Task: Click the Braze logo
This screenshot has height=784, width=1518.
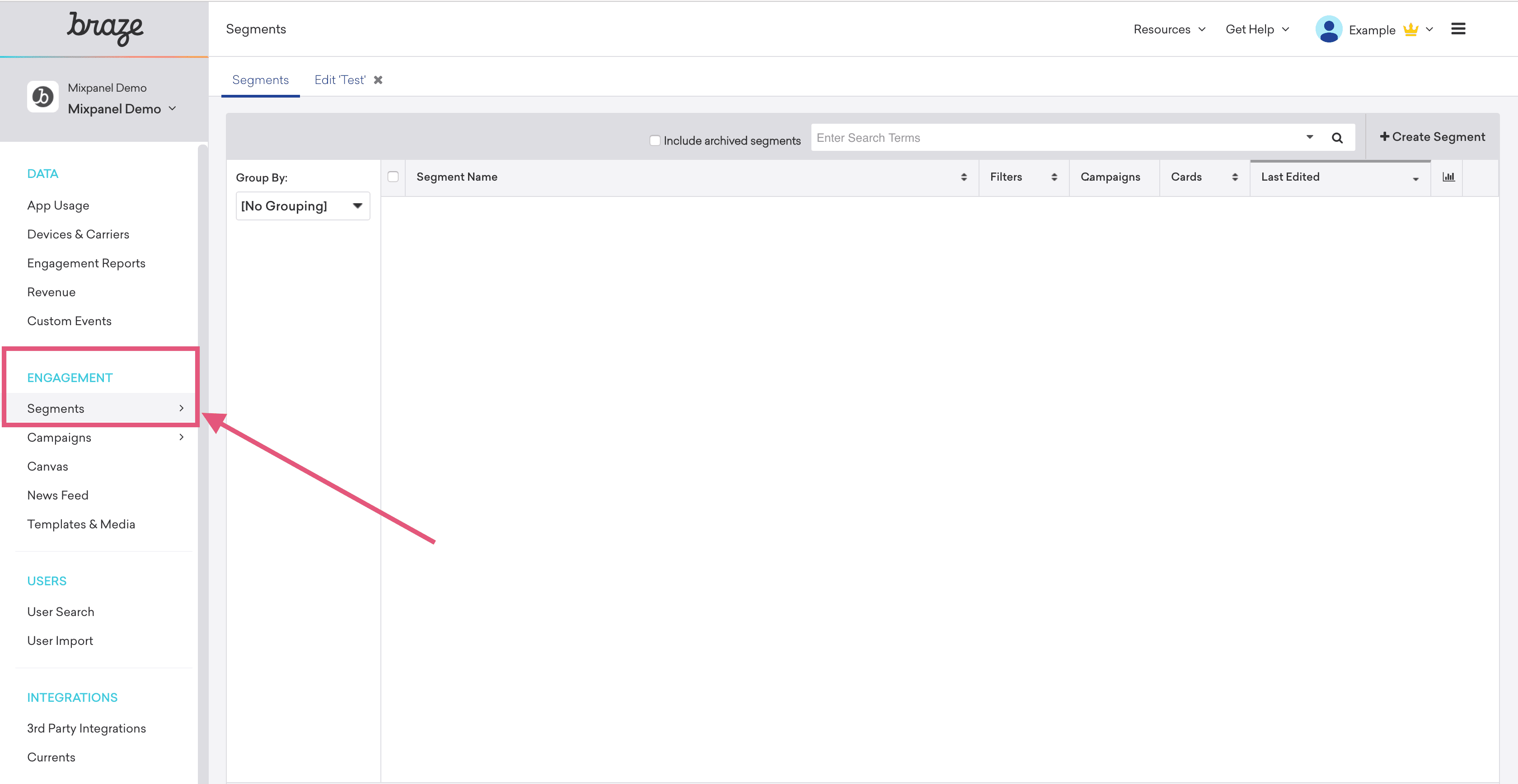Action: (x=104, y=28)
